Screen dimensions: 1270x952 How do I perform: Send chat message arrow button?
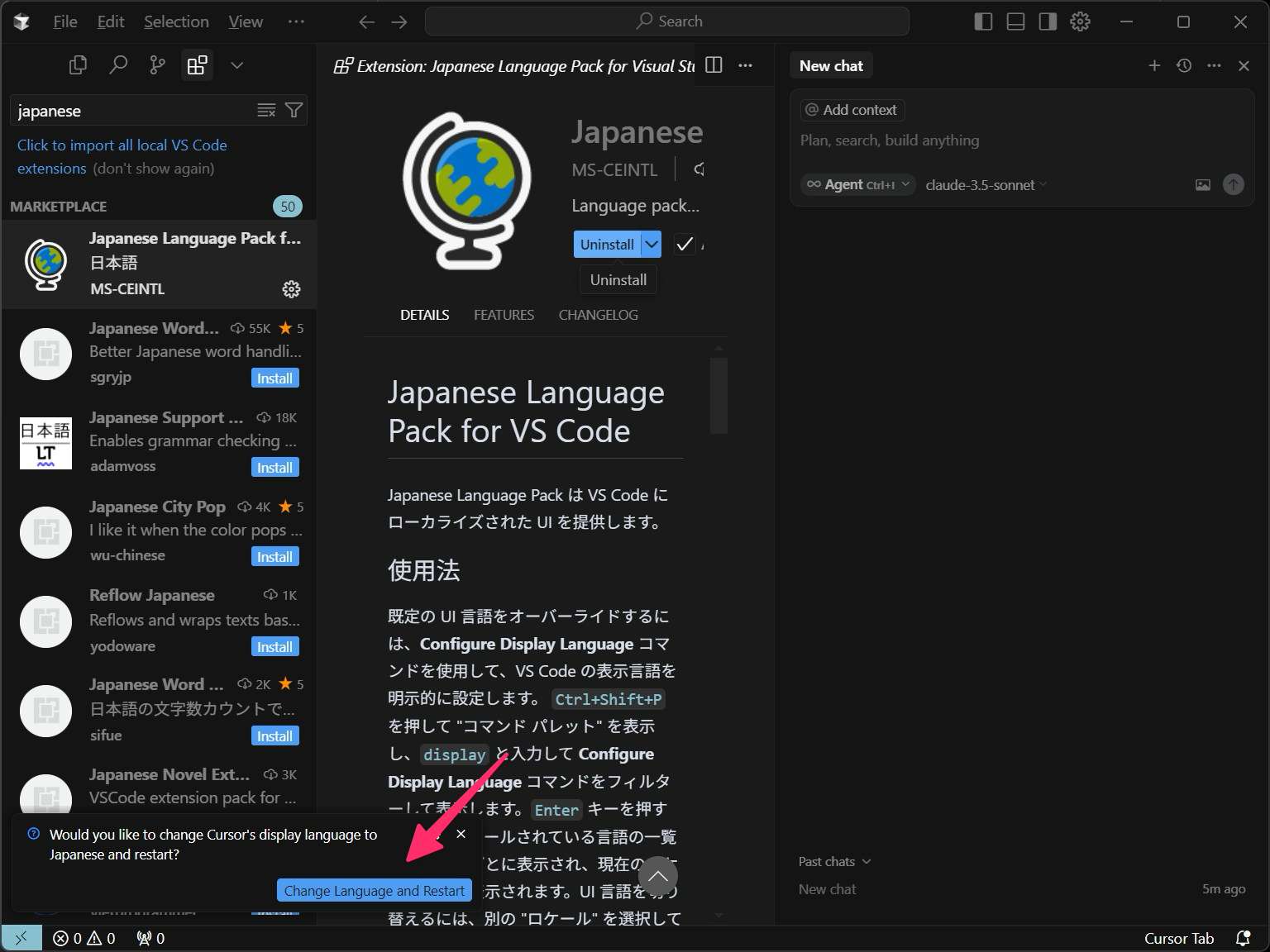click(x=1233, y=184)
